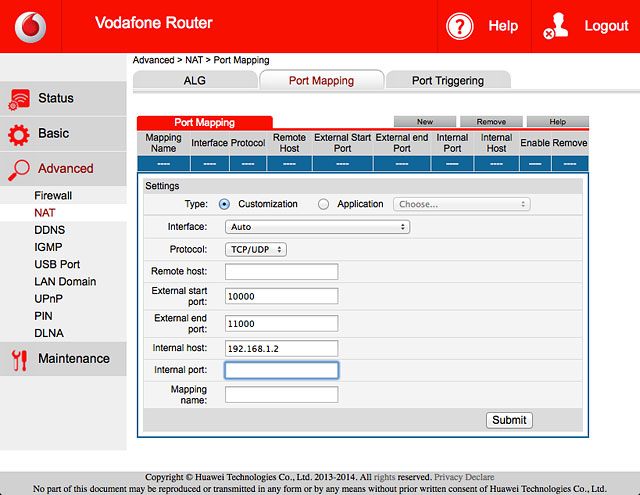Viewport: 640px width, 495px height.
Task: Focus the Remote host input field
Action: (281, 271)
